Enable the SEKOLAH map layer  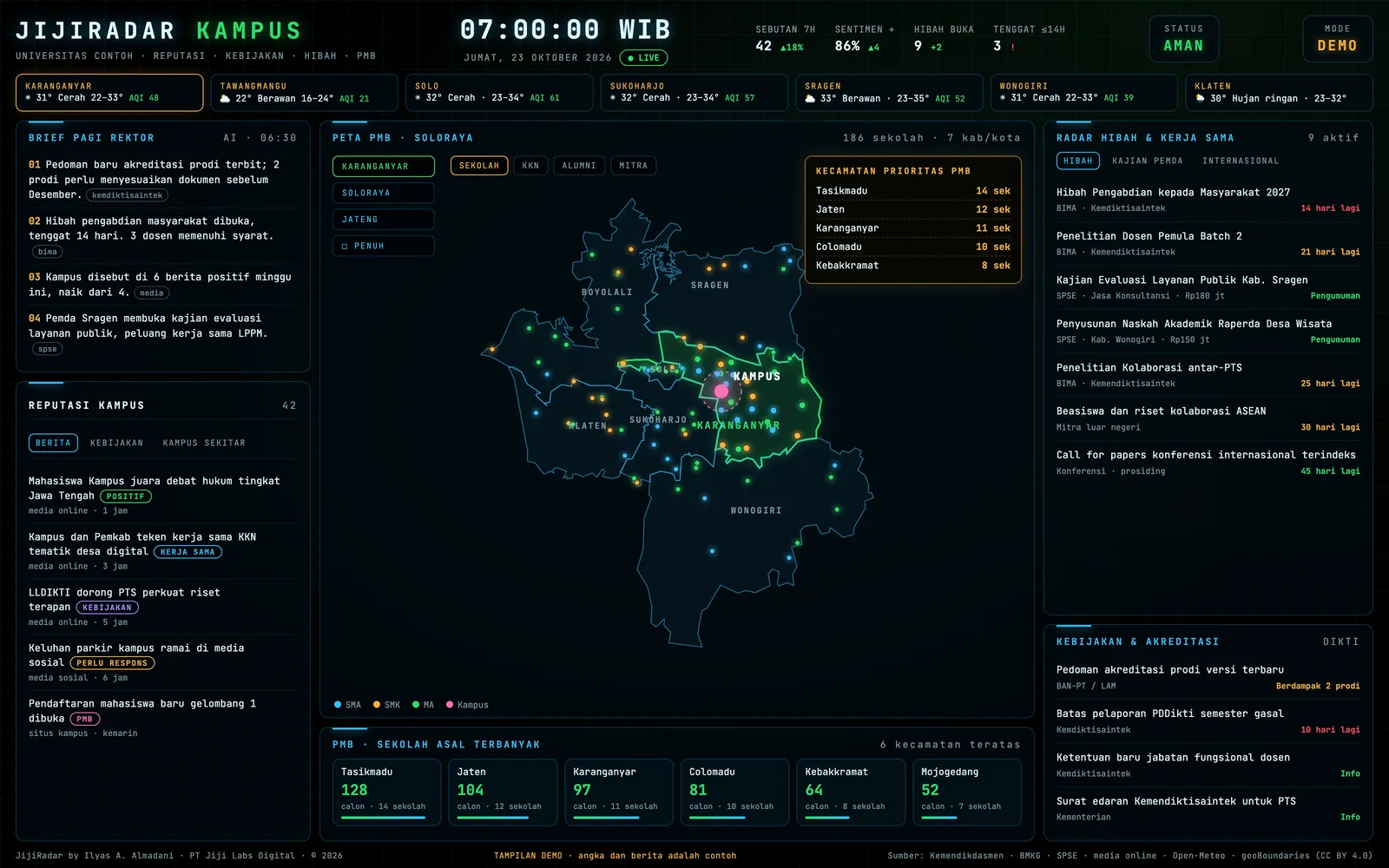pyautogui.click(x=479, y=166)
